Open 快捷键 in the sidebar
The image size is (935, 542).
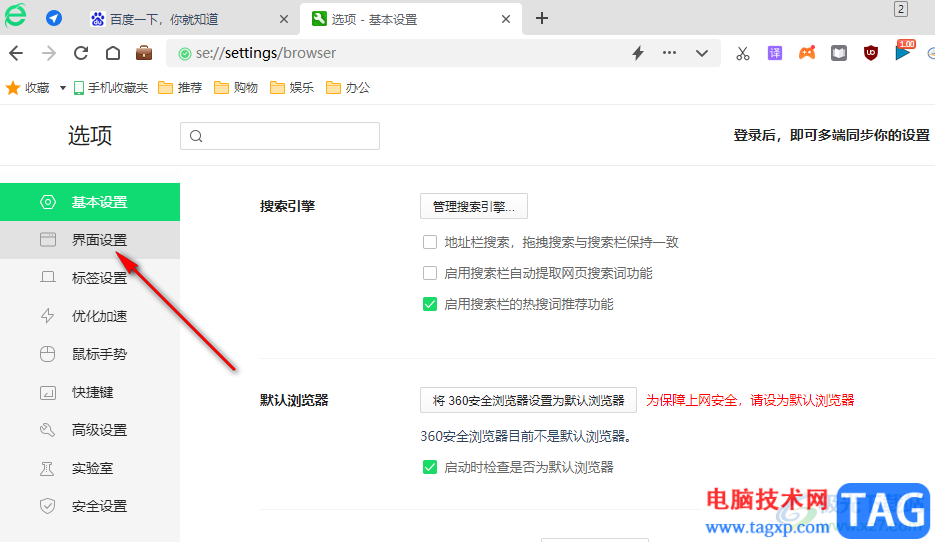[x=90, y=392]
